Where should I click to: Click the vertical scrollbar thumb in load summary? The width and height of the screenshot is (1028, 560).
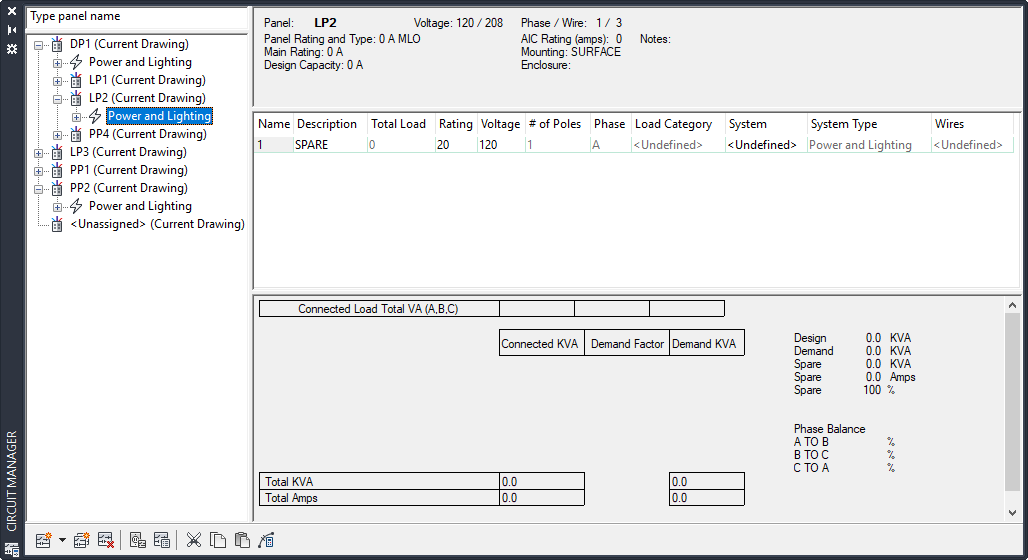(x=1012, y=402)
